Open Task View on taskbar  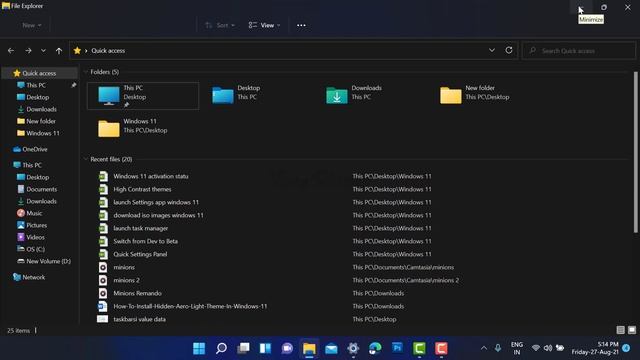(x=243, y=348)
